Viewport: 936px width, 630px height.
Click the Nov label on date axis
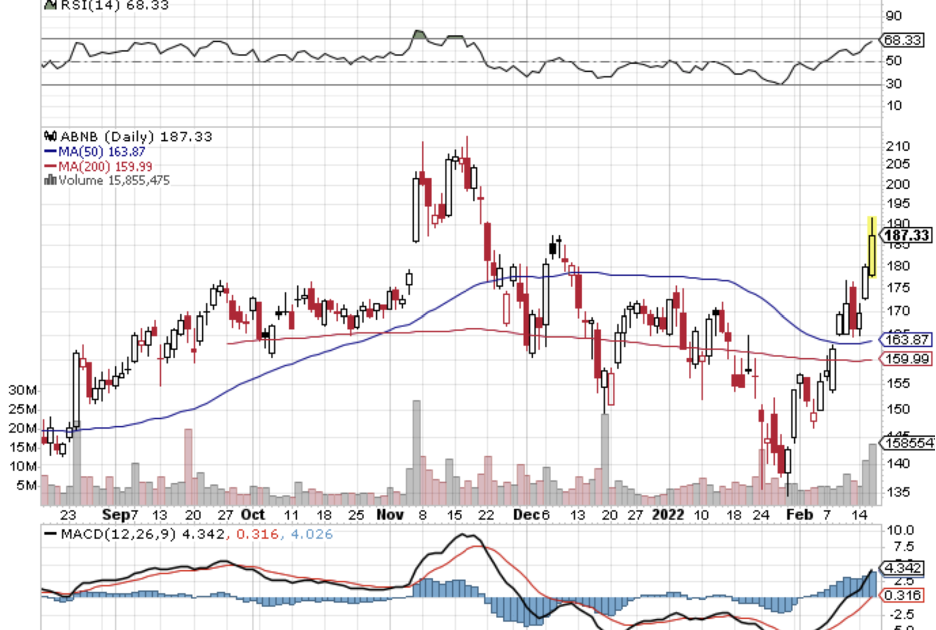[x=389, y=514]
